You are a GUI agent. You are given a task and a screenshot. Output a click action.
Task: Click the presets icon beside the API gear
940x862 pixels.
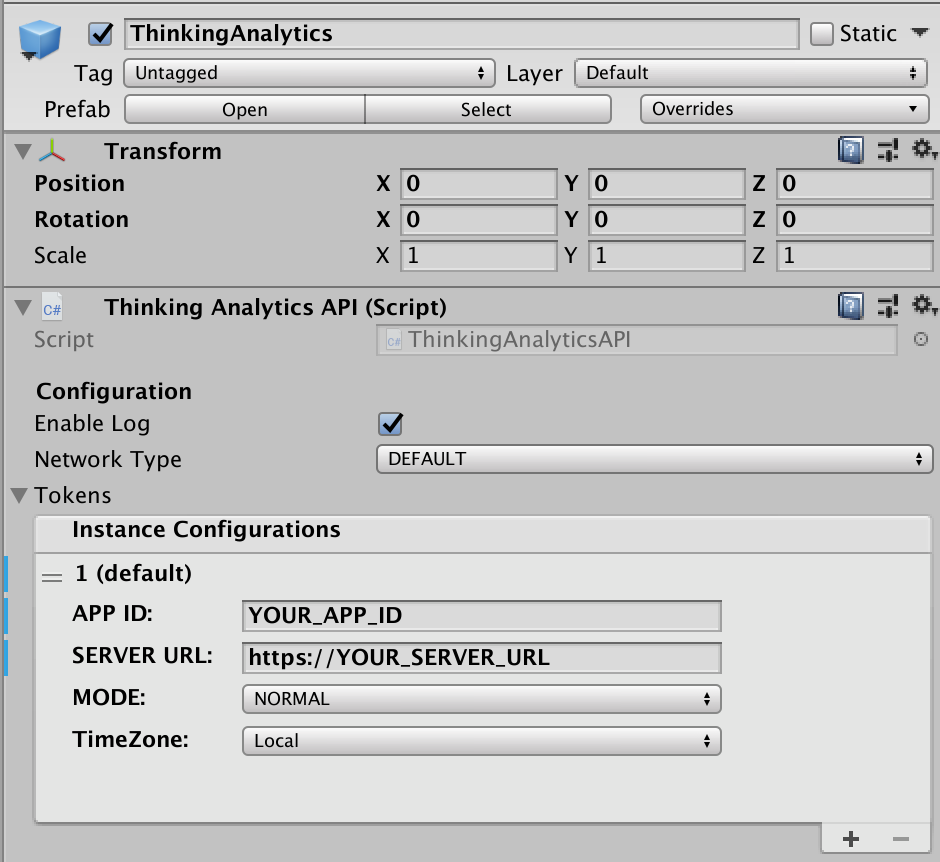(x=887, y=306)
